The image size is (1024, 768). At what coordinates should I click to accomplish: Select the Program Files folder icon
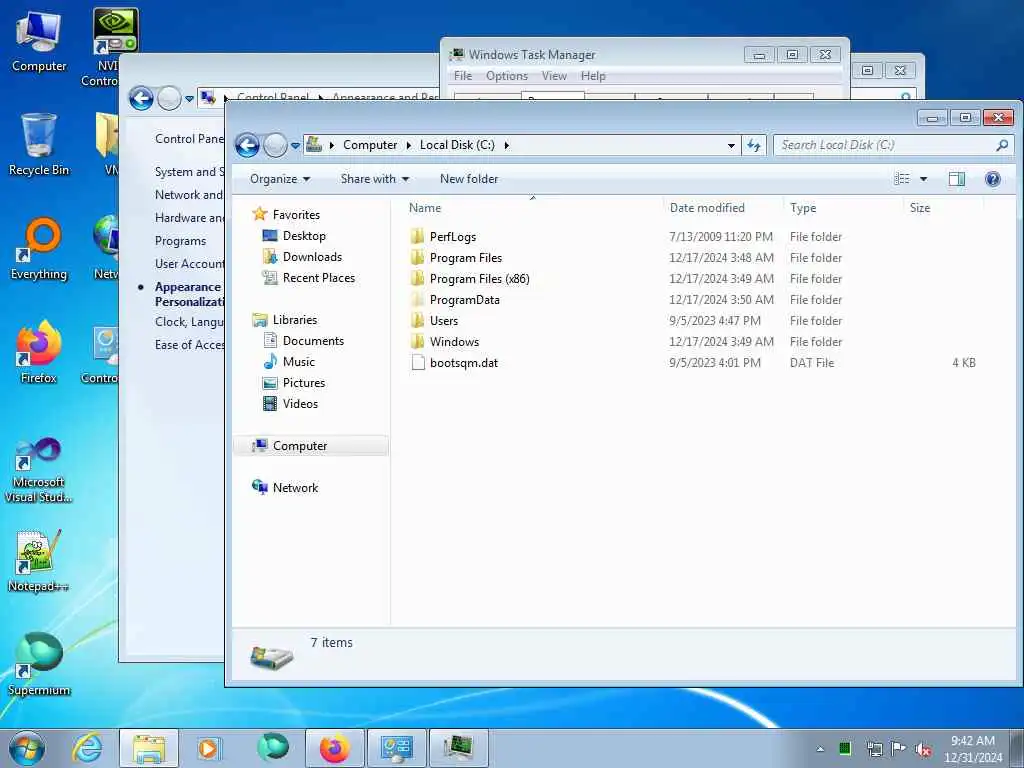(418, 258)
